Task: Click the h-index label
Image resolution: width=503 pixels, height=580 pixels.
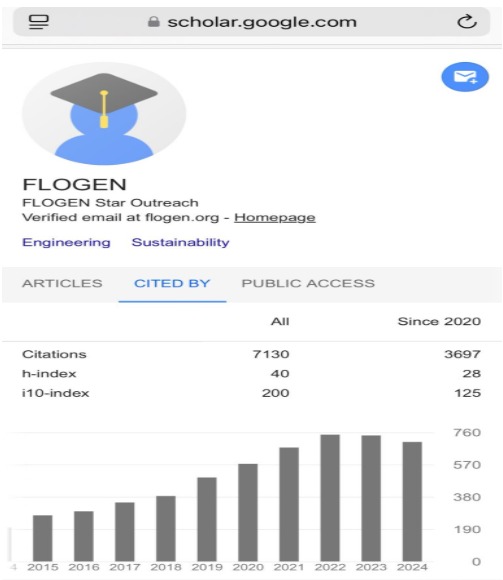Action: click(x=49, y=374)
